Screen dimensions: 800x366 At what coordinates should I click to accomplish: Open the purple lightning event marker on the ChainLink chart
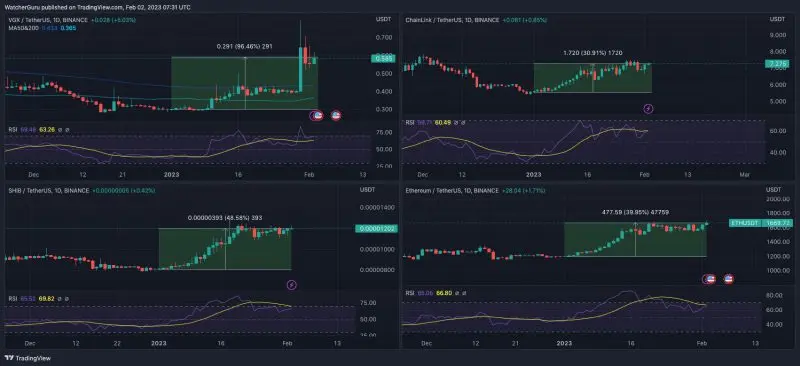click(x=648, y=108)
